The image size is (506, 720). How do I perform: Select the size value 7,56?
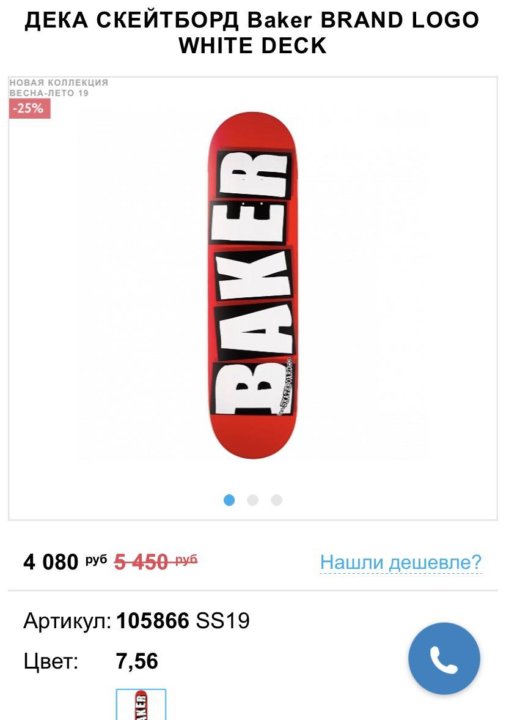point(137,661)
